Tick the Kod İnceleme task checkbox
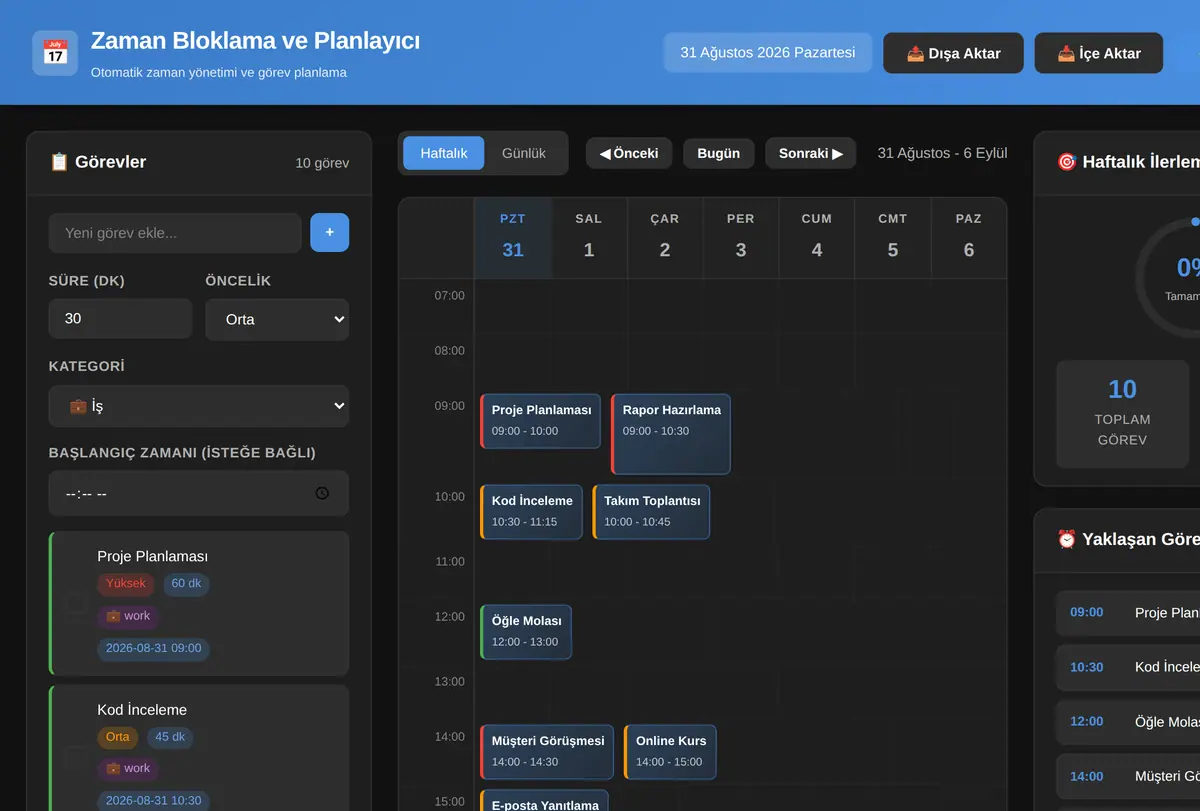Viewport: 1200px width, 811px height. point(75,757)
